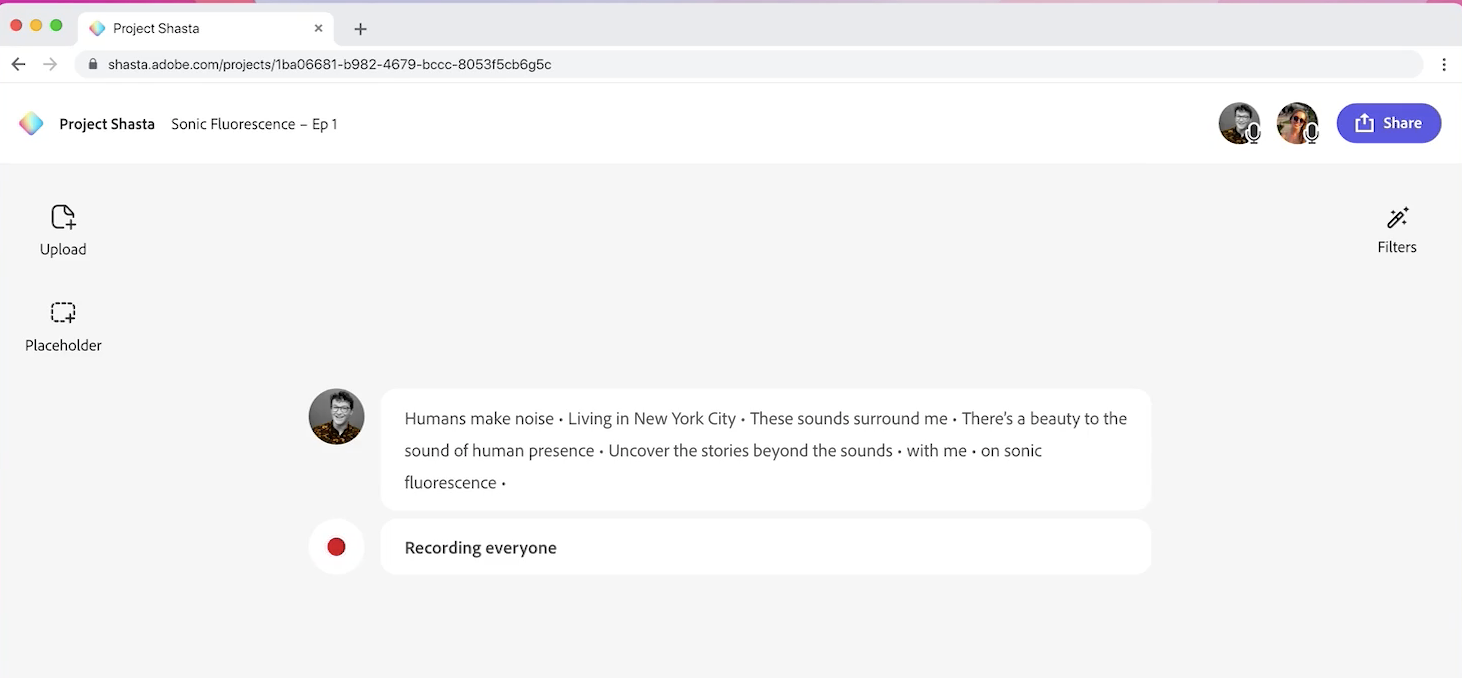Screen dimensions: 1462x678
Task: Close the Project Shasta browser tab
Action: (318, 28)
